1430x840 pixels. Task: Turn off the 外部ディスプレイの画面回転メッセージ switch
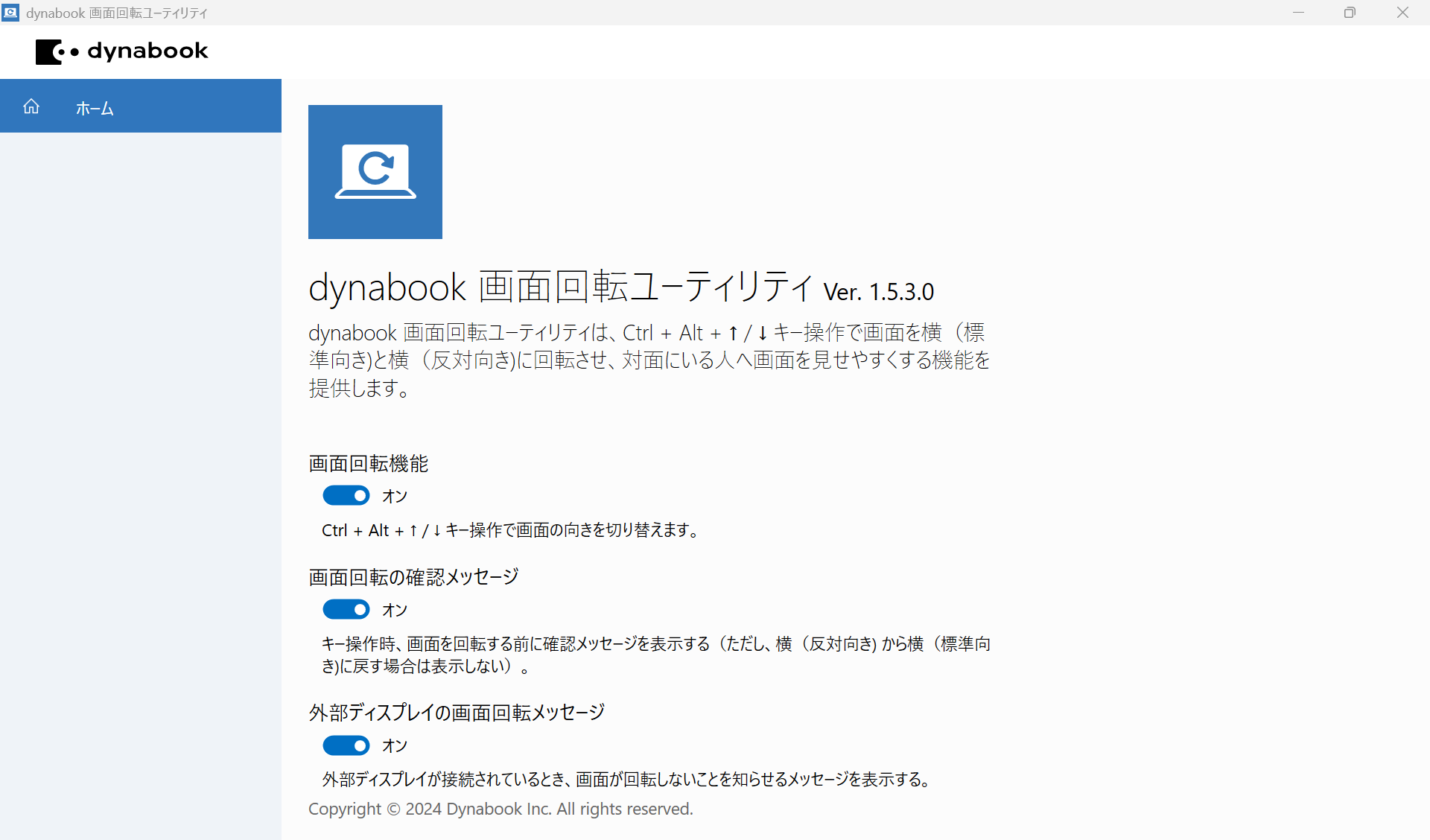click(x=346, y=745)
